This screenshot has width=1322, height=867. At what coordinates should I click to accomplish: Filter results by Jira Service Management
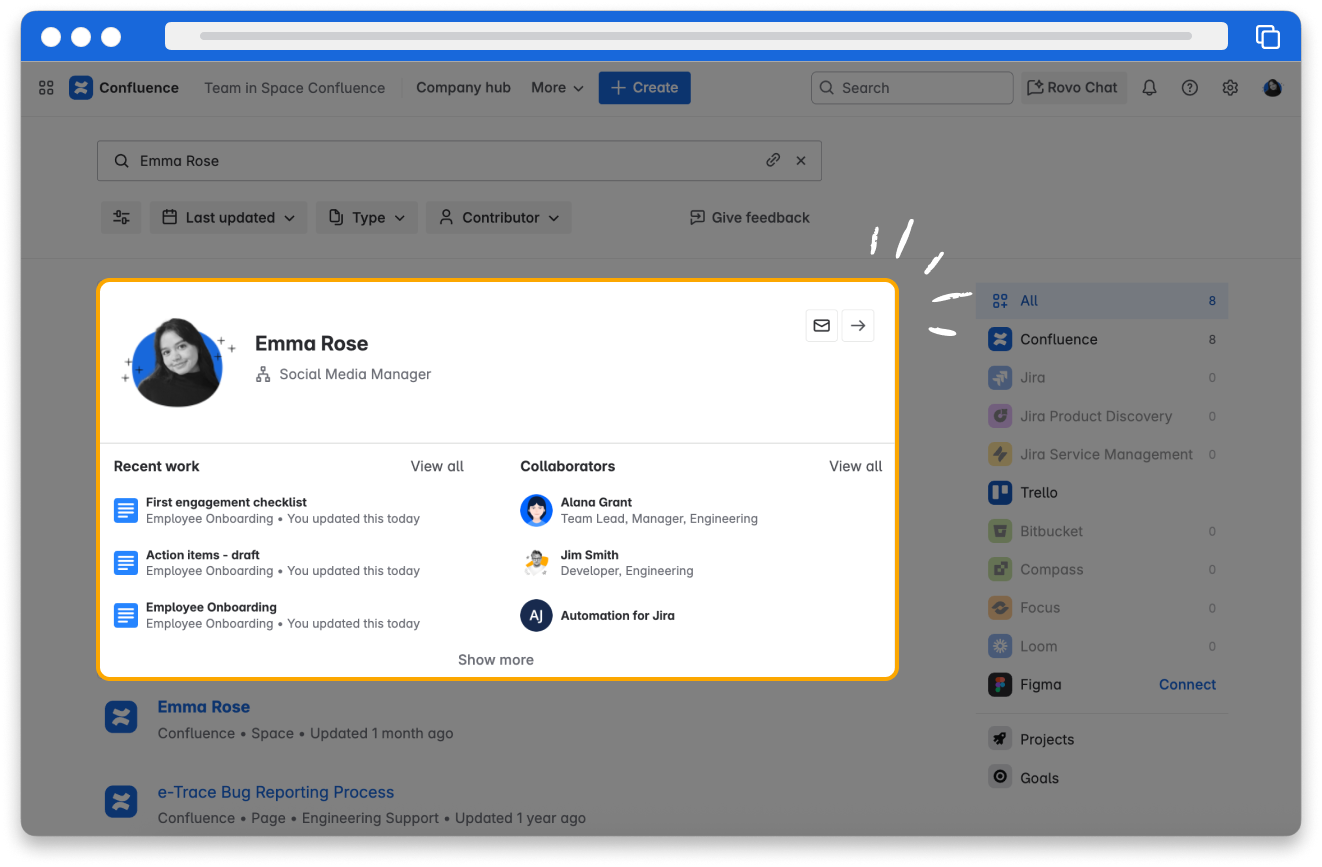(x=1102, y=454)
